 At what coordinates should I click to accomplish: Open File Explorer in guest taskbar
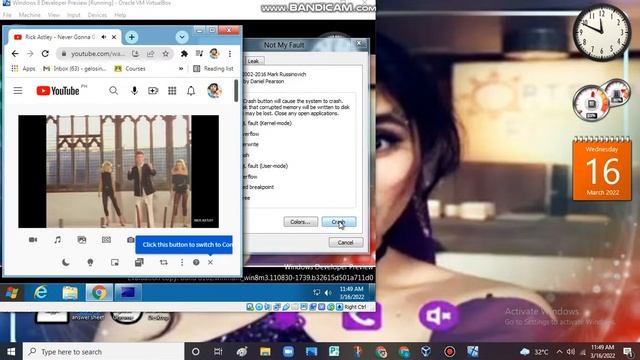[x=70, y=293]
